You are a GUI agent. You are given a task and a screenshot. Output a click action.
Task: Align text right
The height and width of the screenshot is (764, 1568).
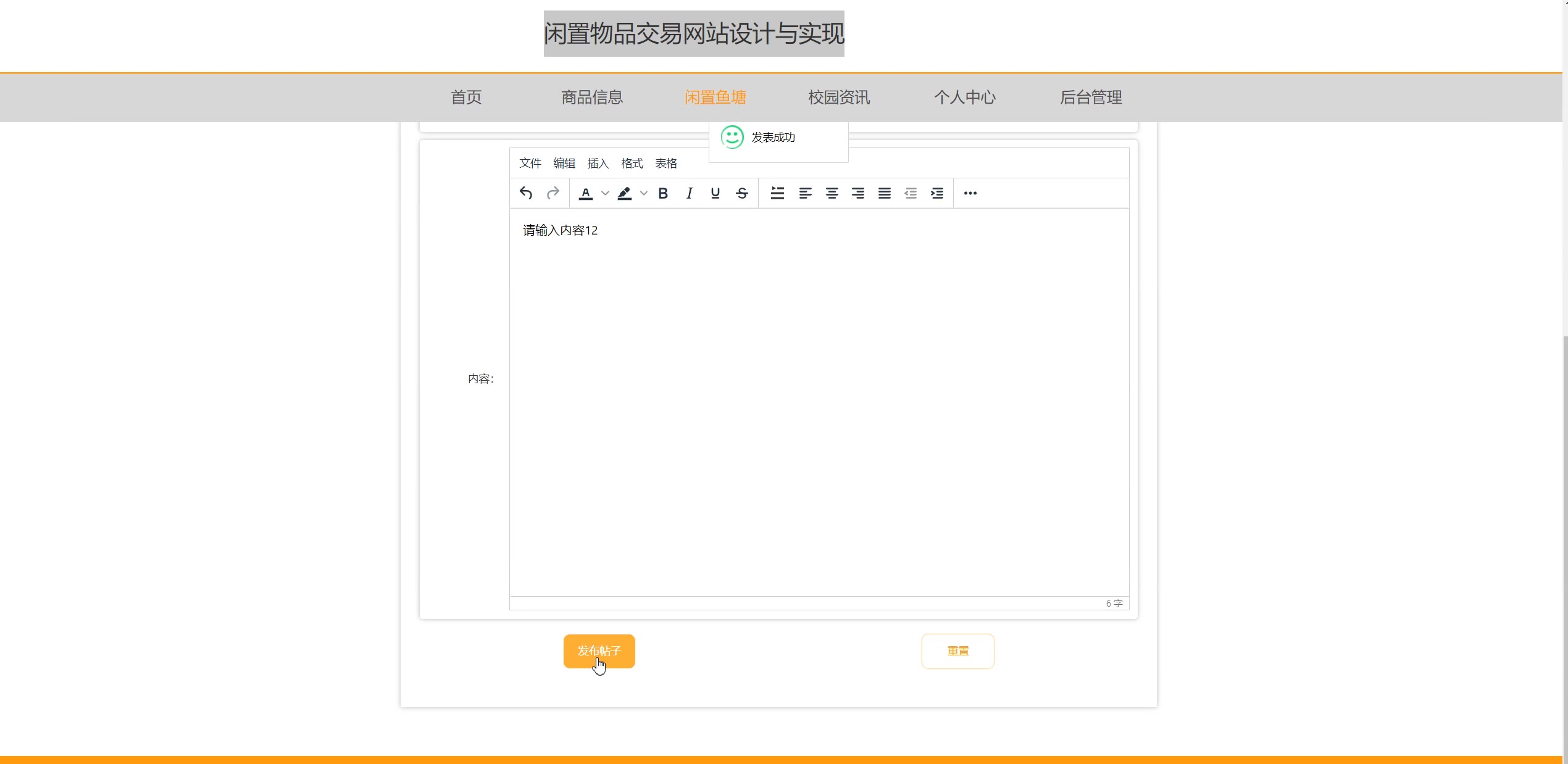point(858,193)
